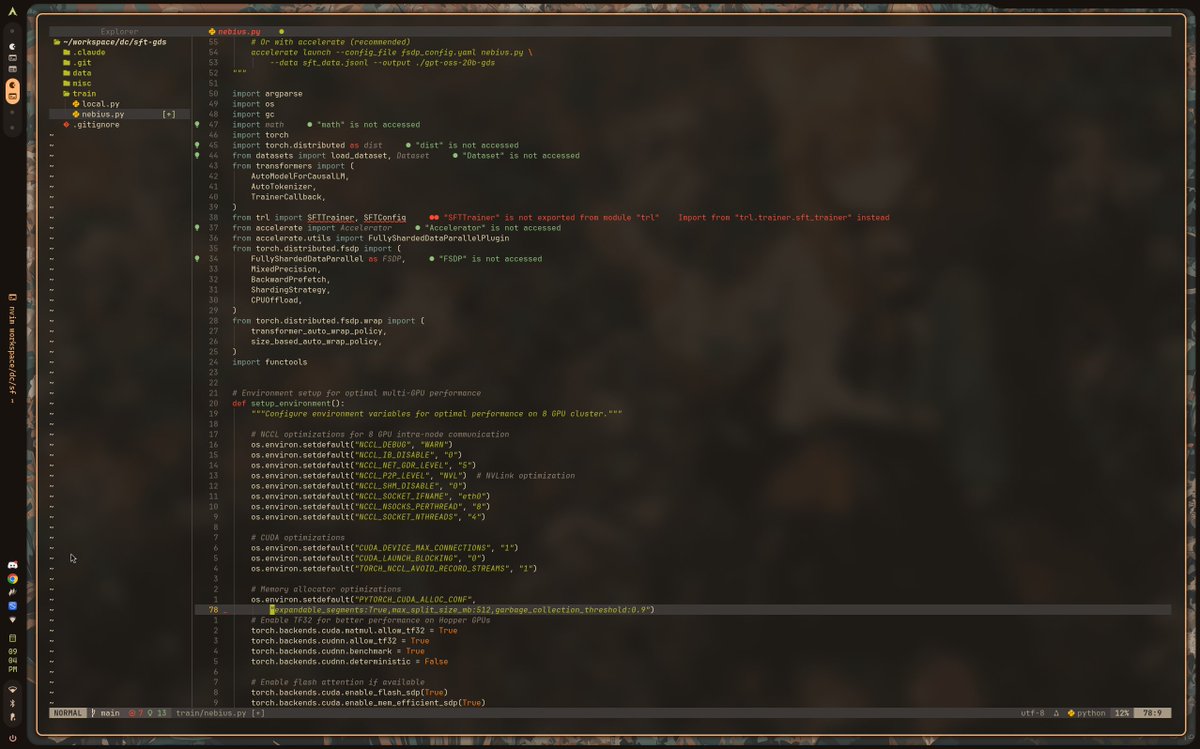
Task: Click train/nebius.py path in statusline
Action: click(211, 713)
